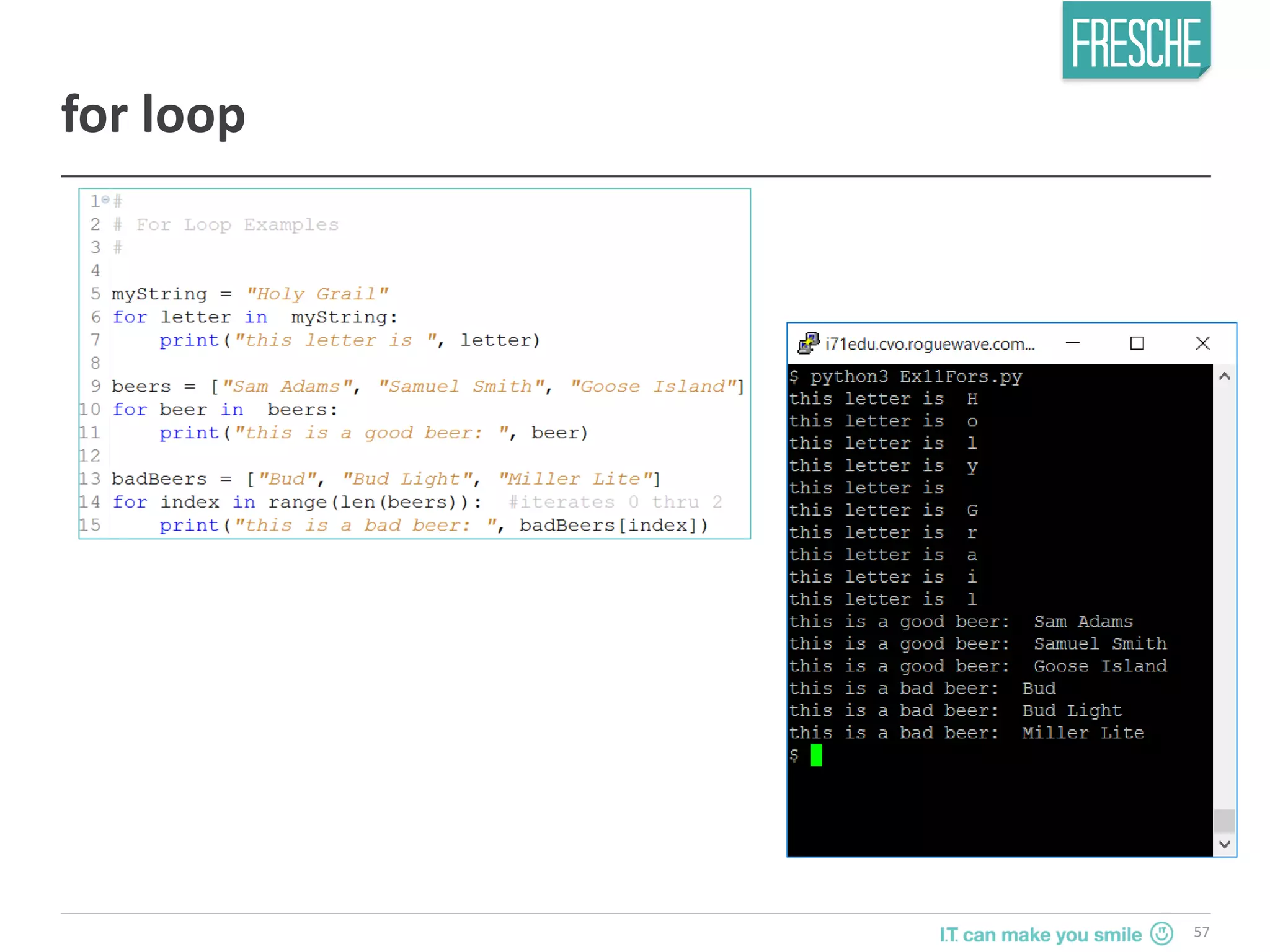Click the "Holy Grail" string literal
Image resolution: width=1270 pixels, height=952 pixels.
pos(317,294)
